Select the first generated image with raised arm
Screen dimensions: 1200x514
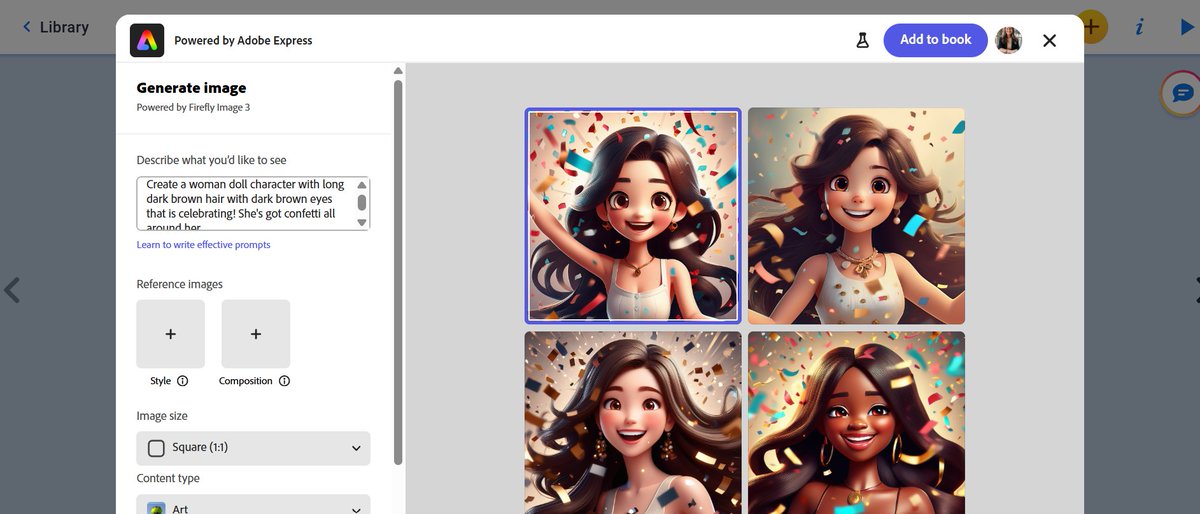633,216
